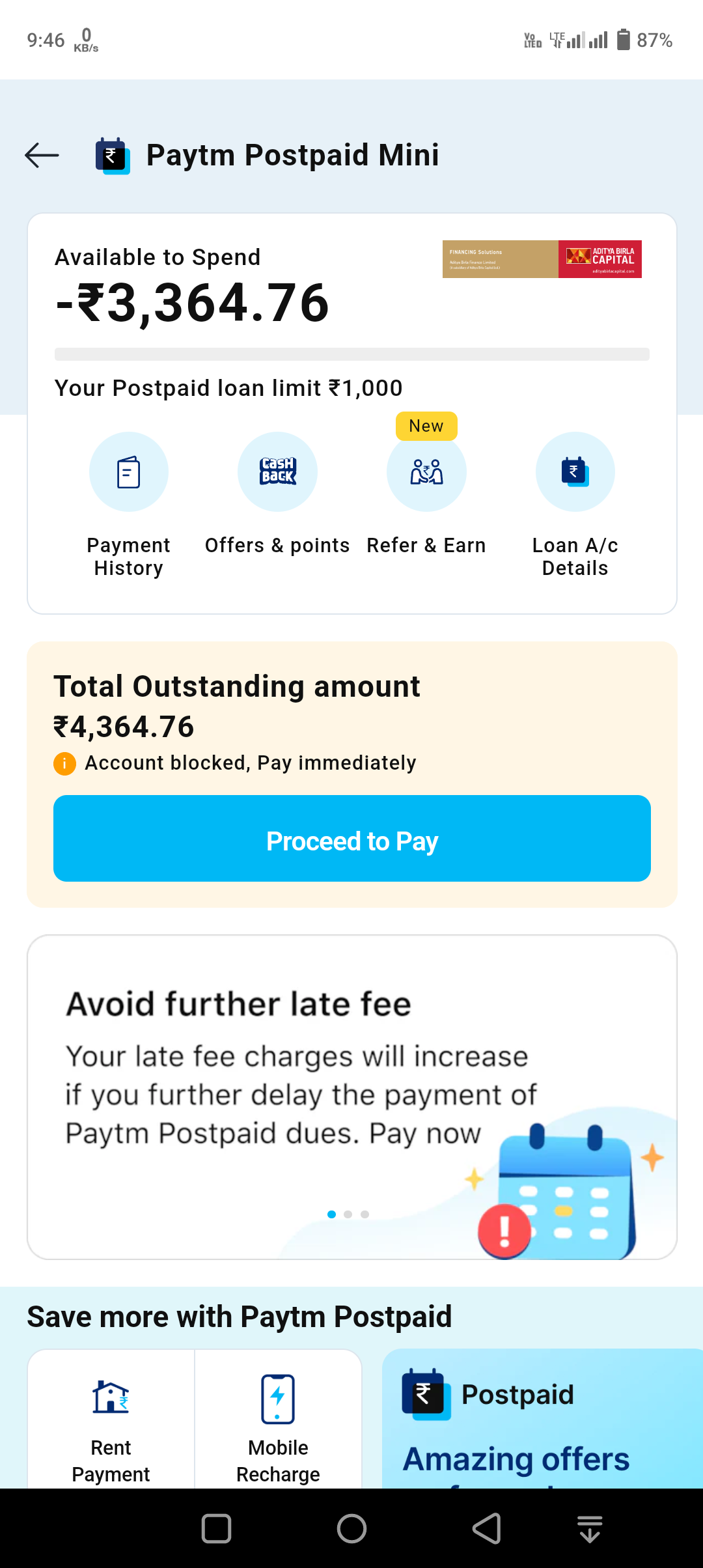Open the Postpaid Amazing offers card
Screen dimensions: 703x1568
542,1420
